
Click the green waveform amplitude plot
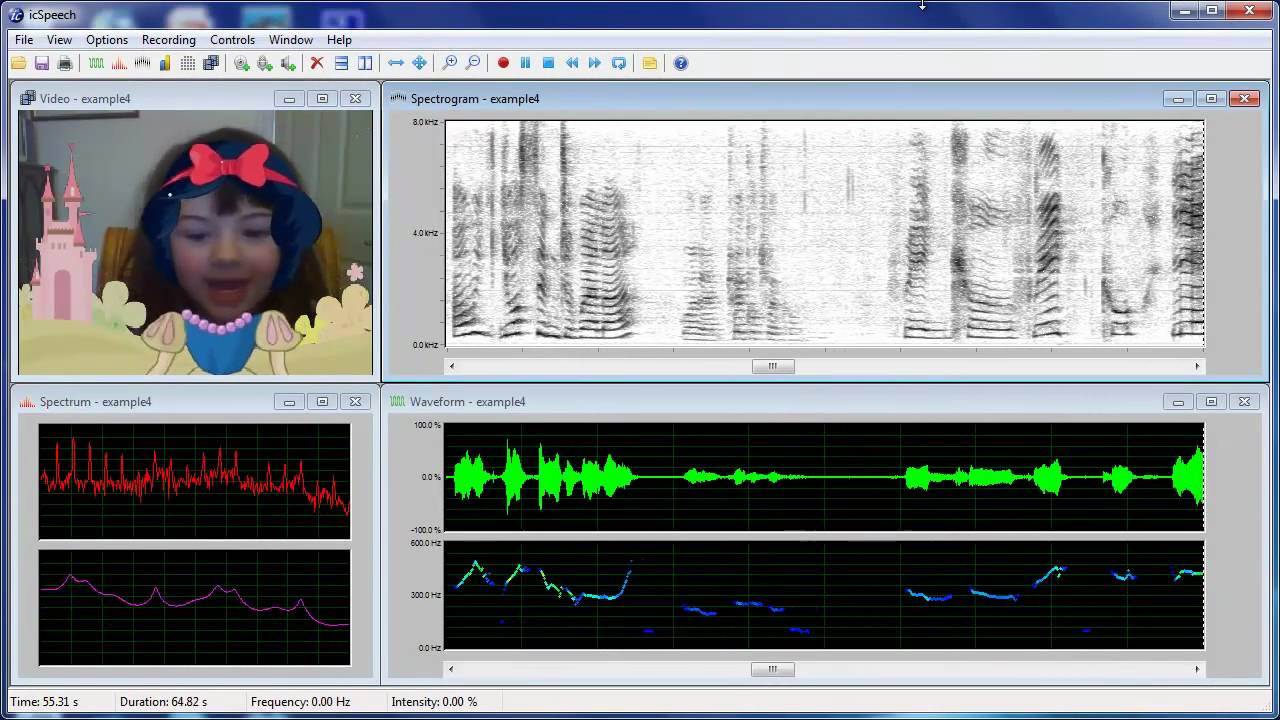coord(824,477)
